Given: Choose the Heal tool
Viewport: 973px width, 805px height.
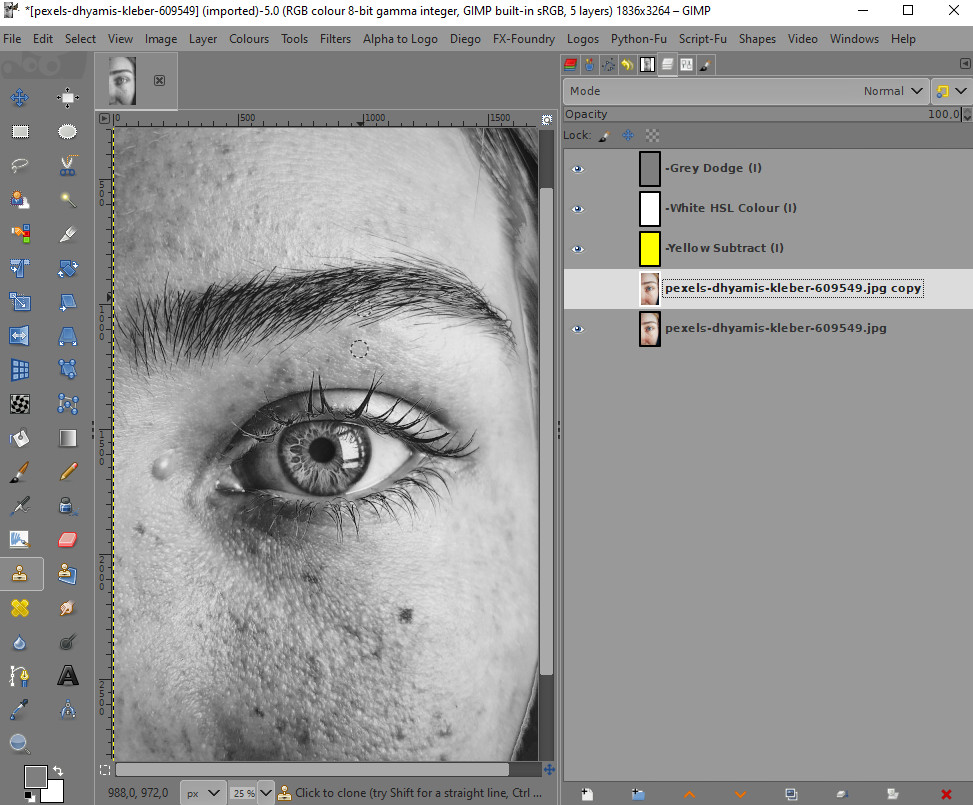Looking at the screenshot, I should (19, 607).
